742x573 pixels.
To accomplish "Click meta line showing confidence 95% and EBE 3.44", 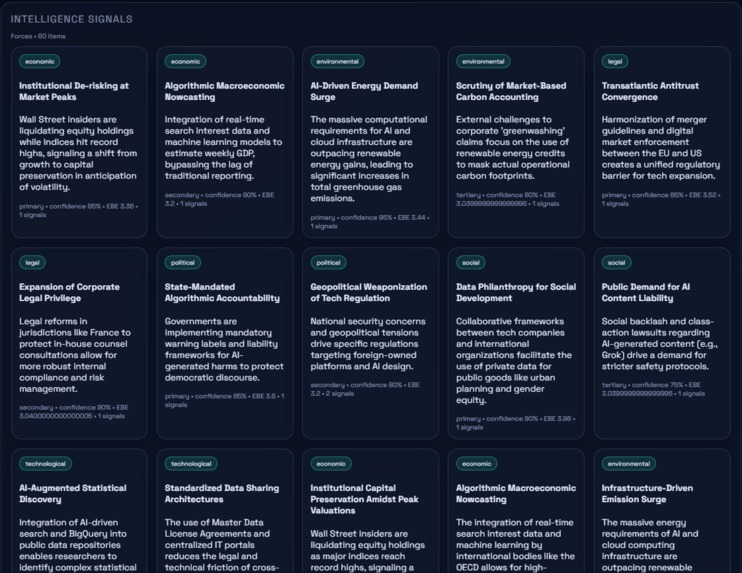I will [x=370, y=222].
